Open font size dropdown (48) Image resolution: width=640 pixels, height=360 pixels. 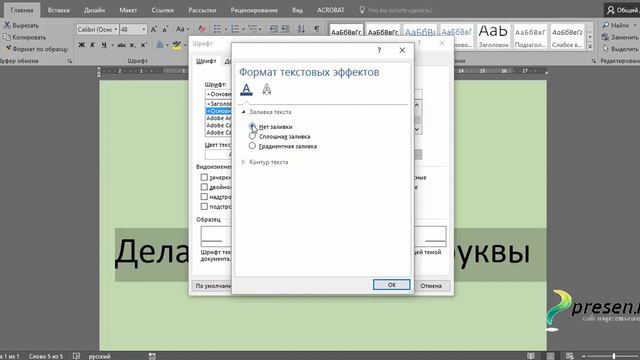click(x=143, y=29)
